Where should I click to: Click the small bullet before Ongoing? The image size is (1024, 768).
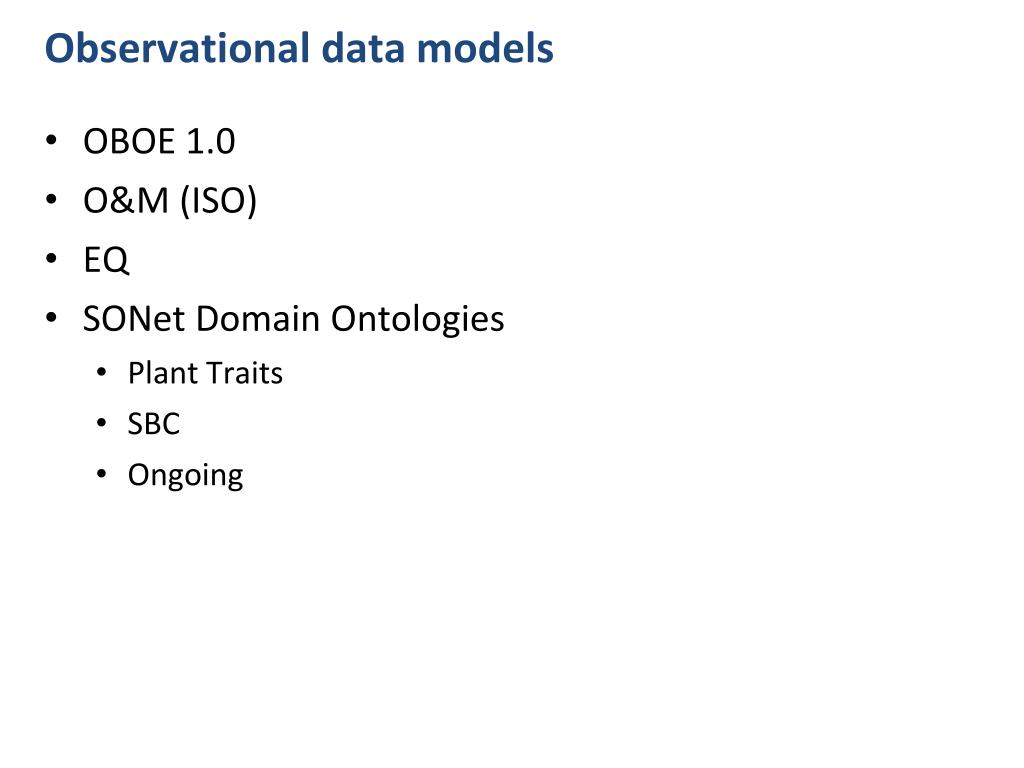click(x=101, y=473)
